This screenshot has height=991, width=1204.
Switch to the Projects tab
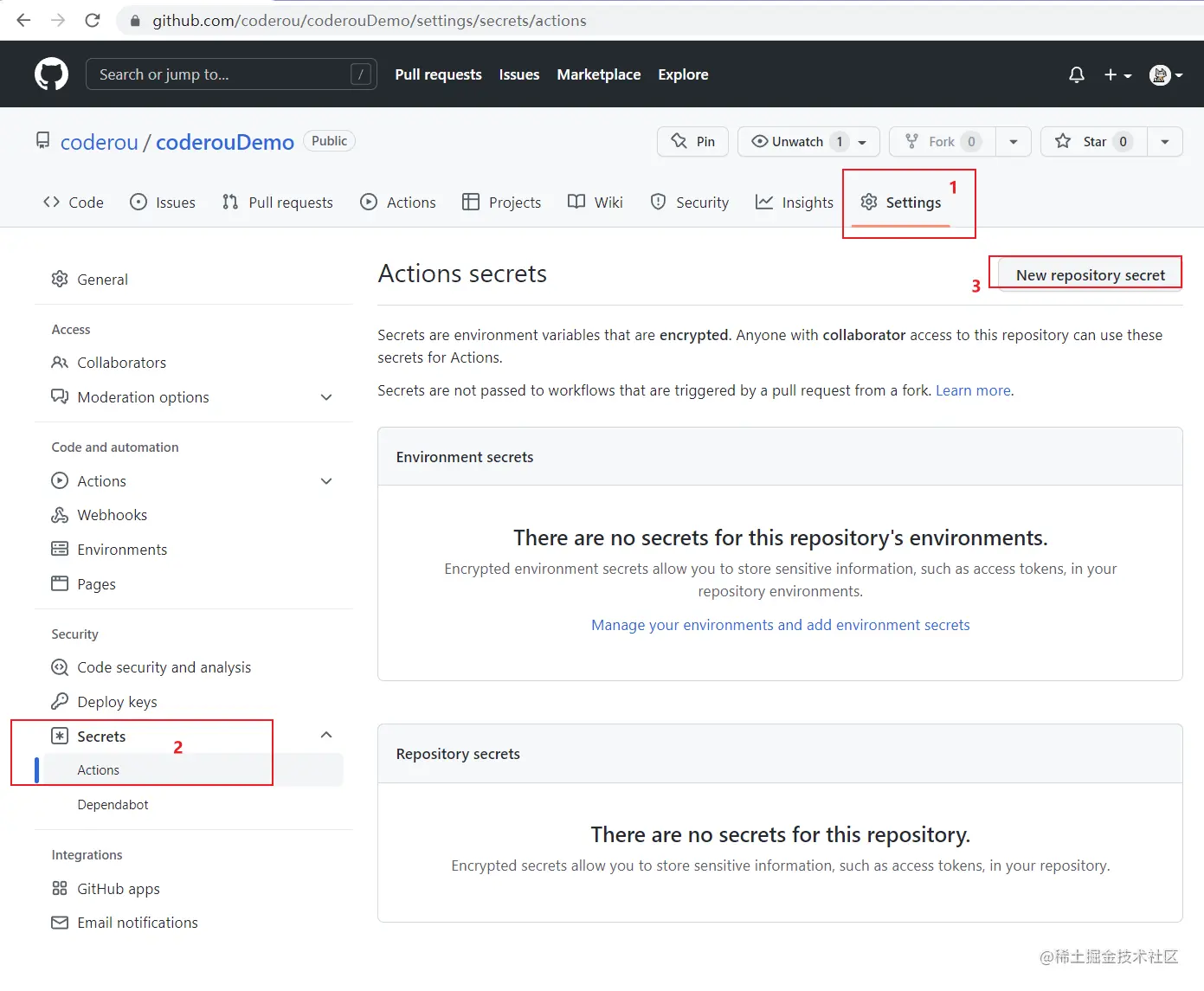502,202
